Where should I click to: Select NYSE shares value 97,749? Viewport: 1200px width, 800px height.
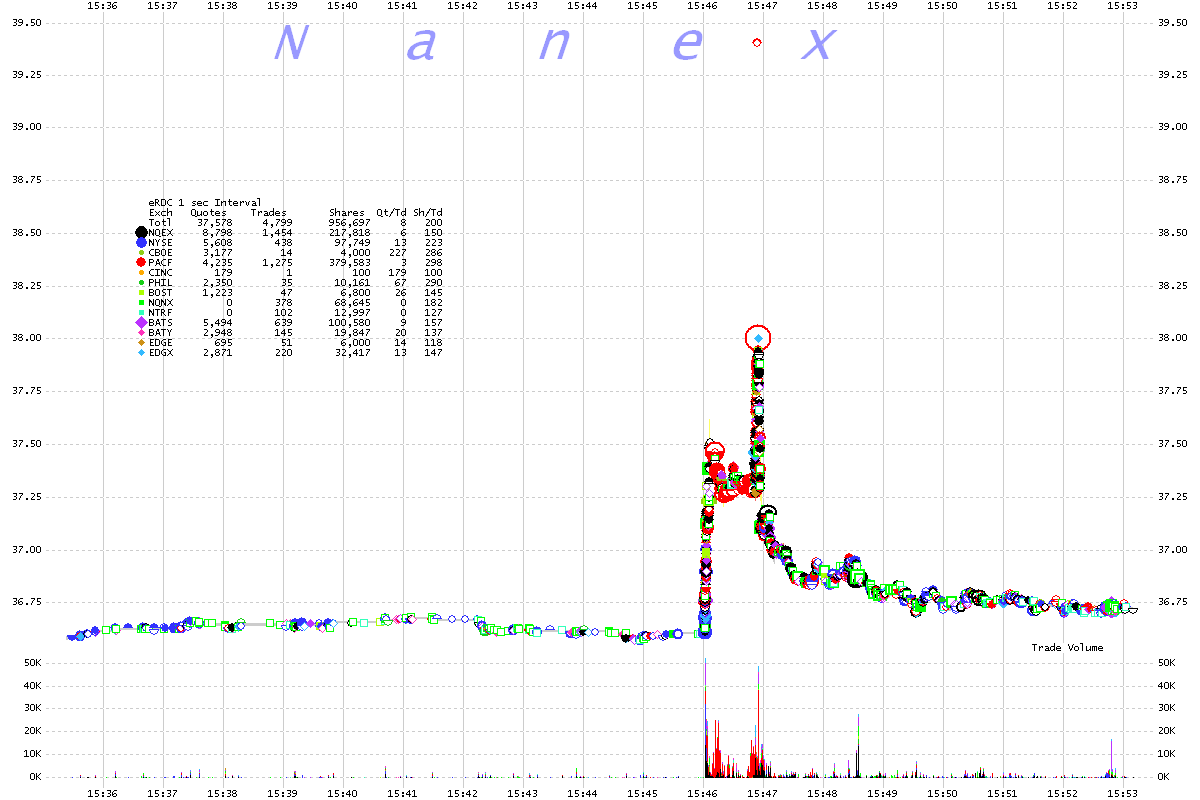[353, 242]
